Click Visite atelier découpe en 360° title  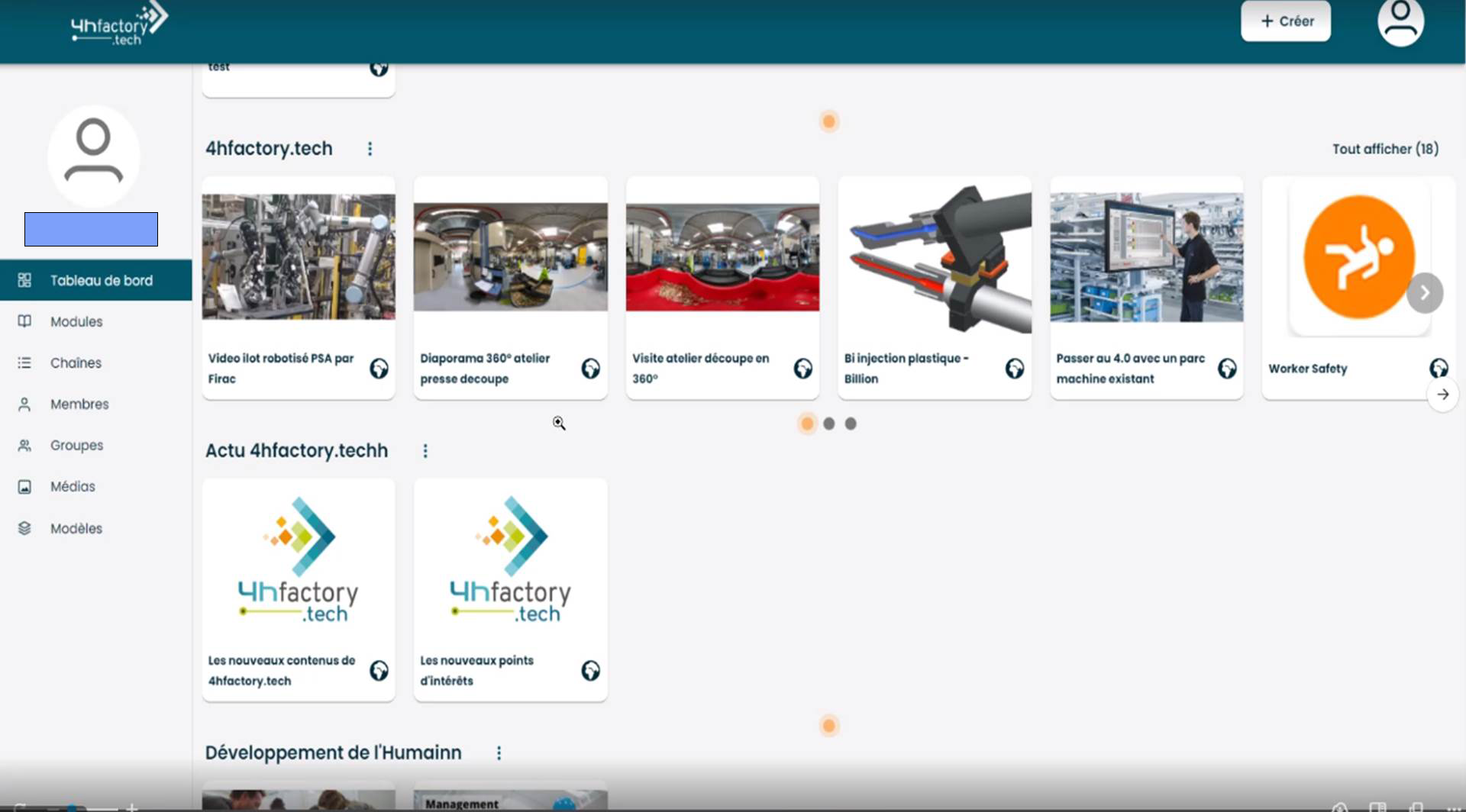pos(701,369)
